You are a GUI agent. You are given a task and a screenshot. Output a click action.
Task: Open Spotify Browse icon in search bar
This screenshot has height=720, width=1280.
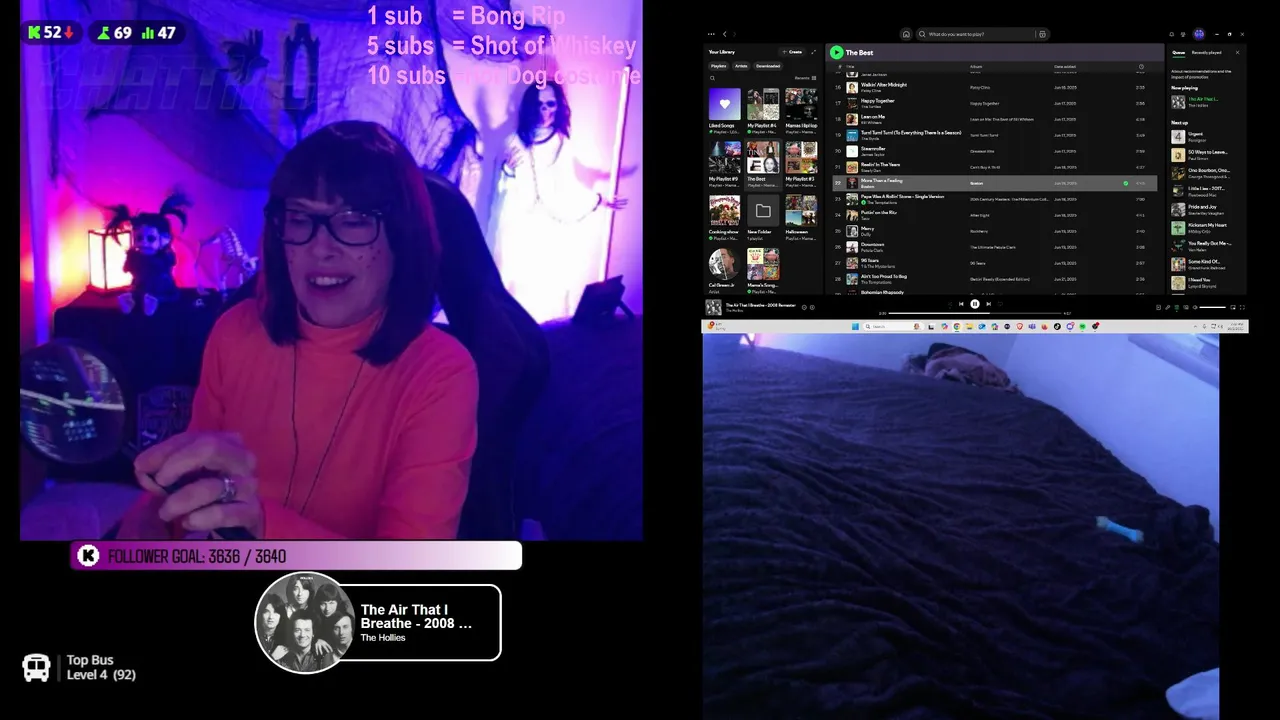(x=1042, y=34)
